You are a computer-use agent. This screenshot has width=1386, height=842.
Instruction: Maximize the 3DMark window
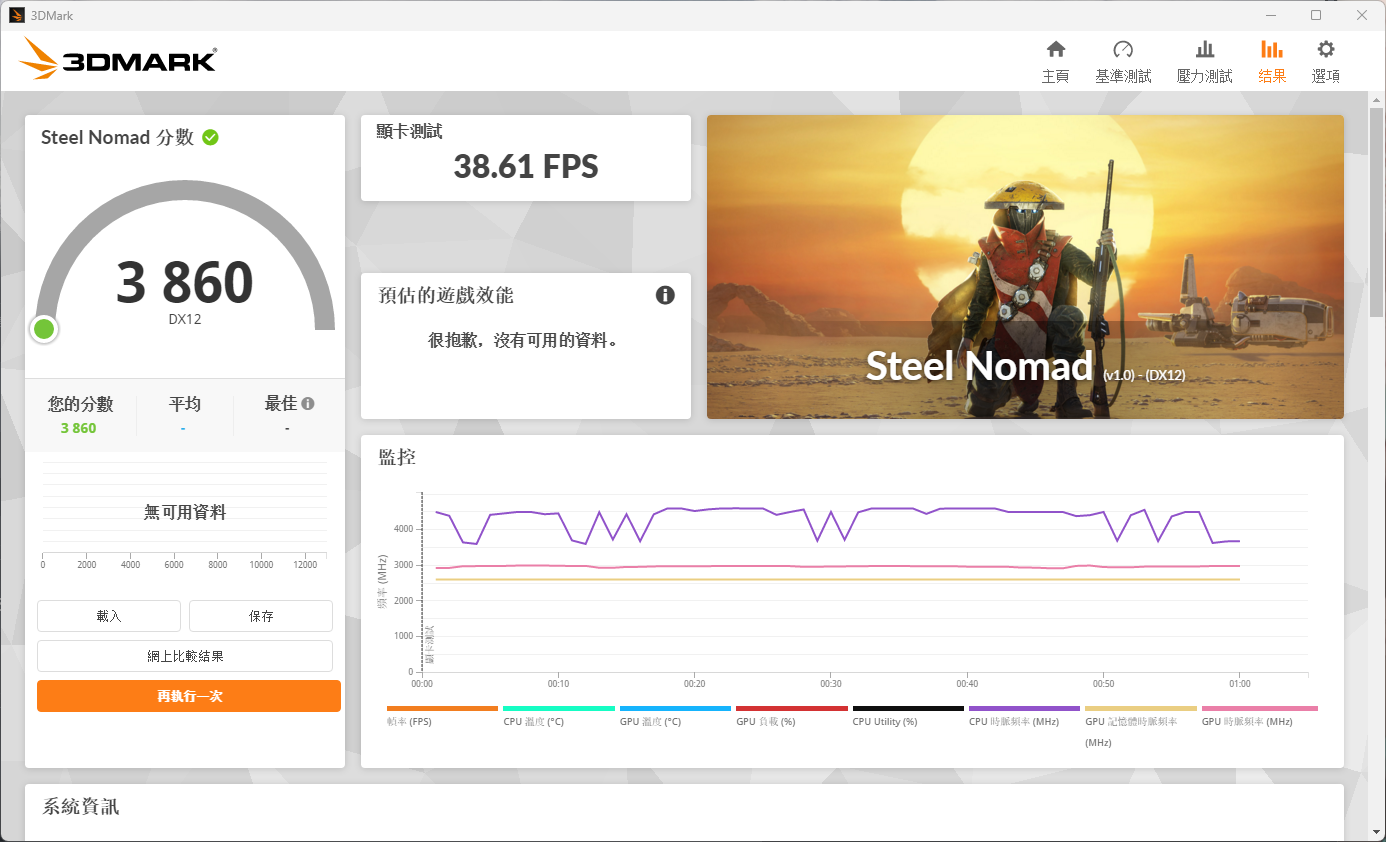1316,15
